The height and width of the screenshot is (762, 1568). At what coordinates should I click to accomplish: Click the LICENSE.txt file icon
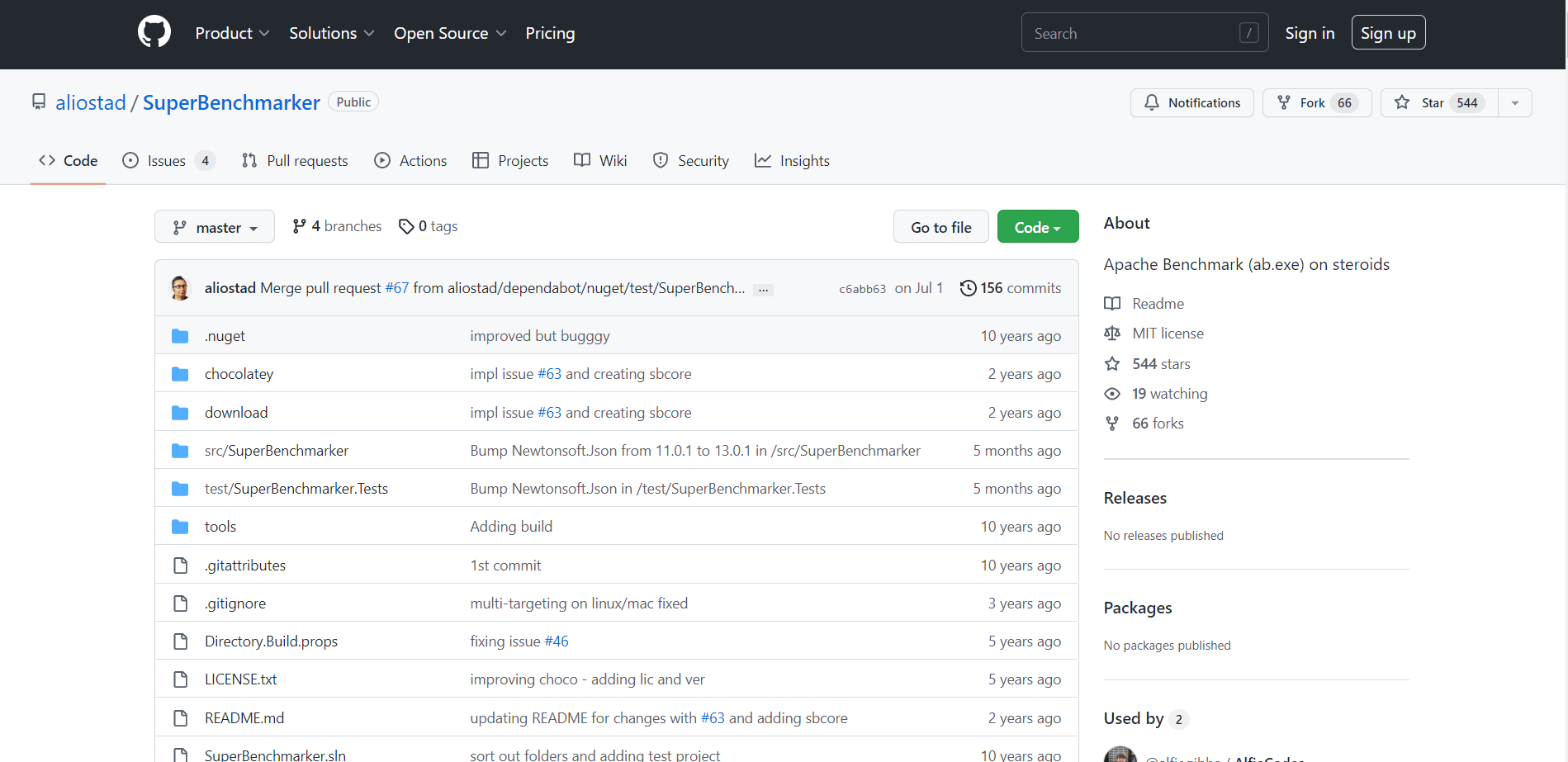pyautogui.click(x=180, y=679)
